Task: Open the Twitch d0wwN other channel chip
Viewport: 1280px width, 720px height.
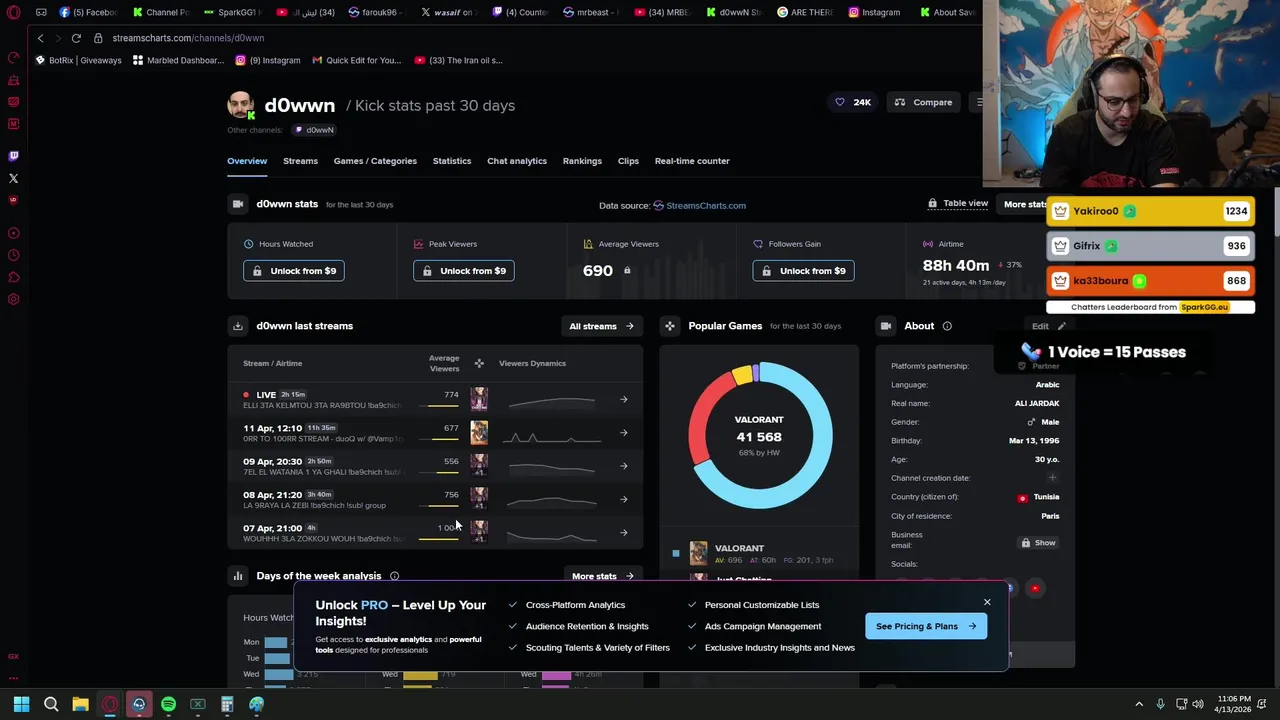Action: point(314,130)
